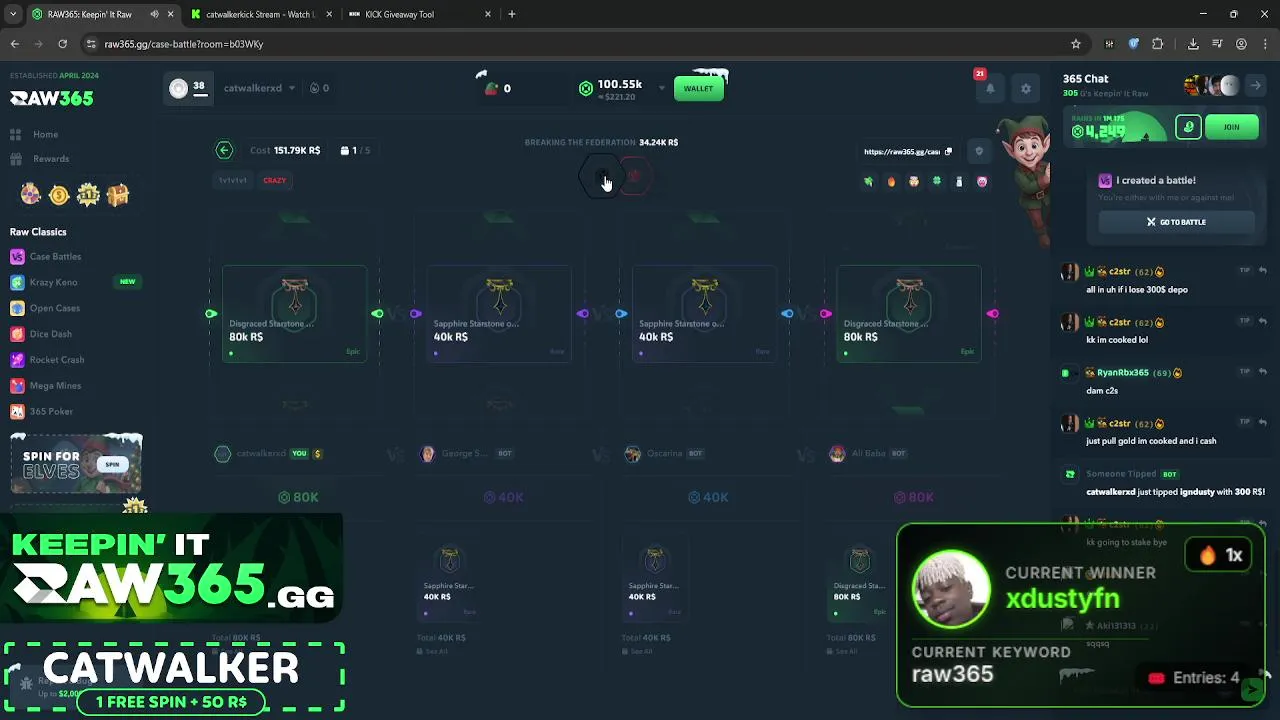Click the monkey face emote icon
Image resolution: width=1280 pixels, height=720 pixels.
click(x=914, y=181)
